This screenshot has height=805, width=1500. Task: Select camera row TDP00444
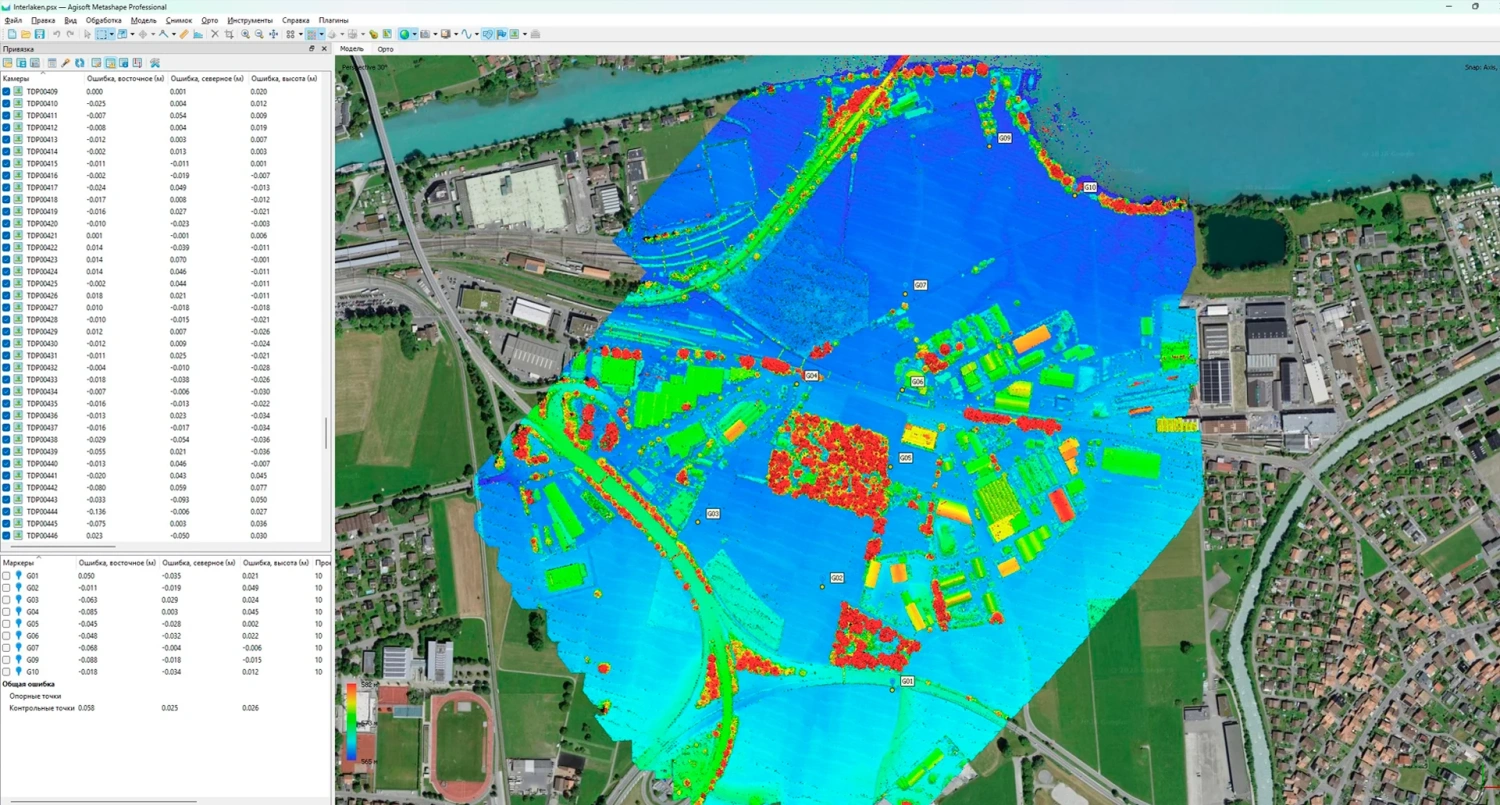click(160, 512)
